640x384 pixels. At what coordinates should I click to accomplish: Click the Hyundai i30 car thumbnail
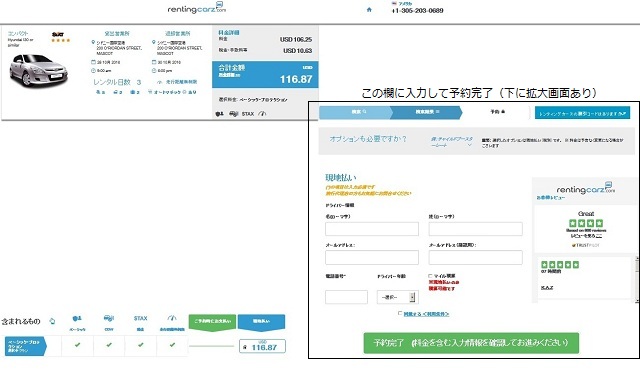(38, 71)
